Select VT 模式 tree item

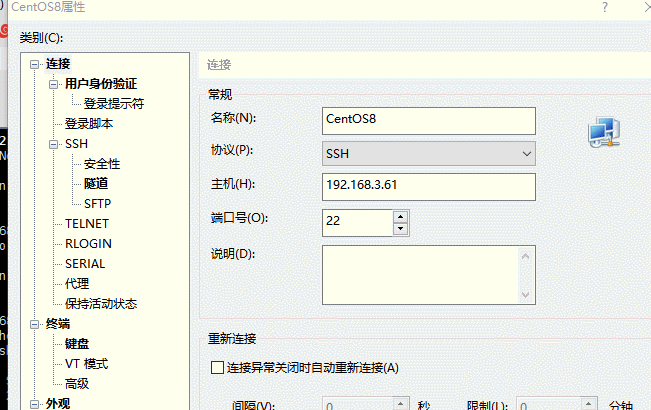point(86,364)
